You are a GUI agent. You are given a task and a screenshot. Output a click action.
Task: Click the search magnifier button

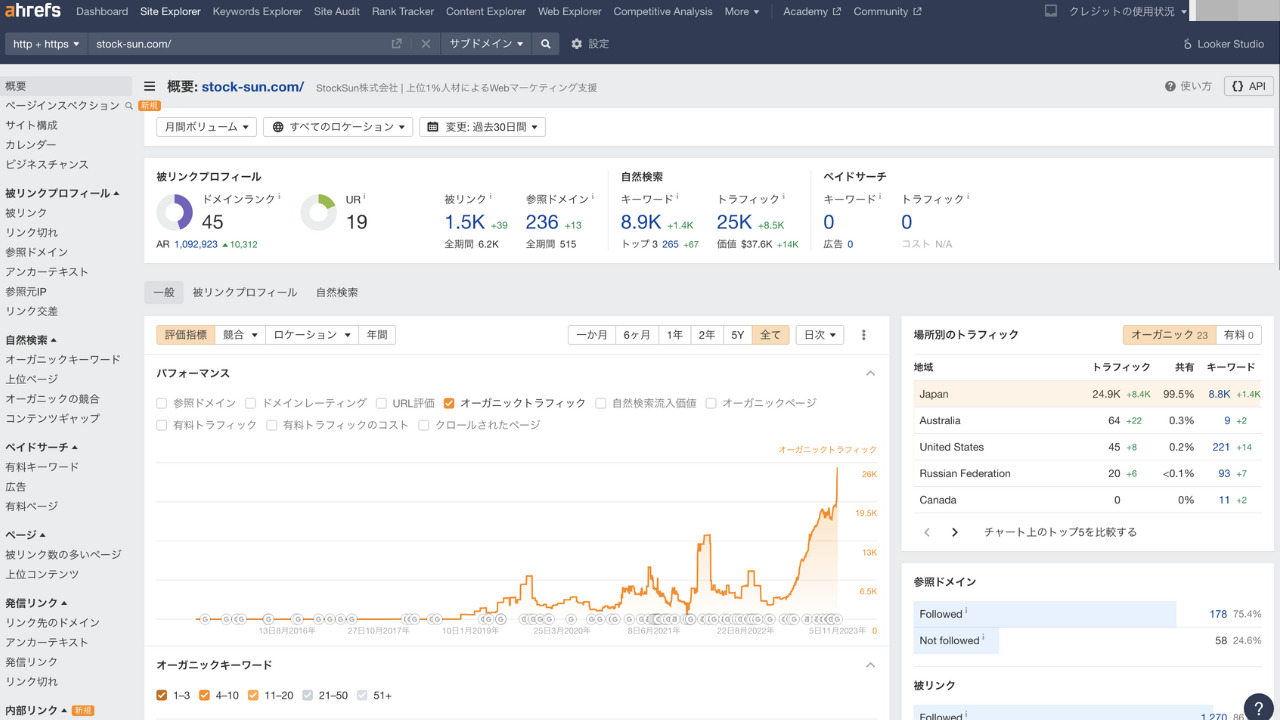[545, 44]
